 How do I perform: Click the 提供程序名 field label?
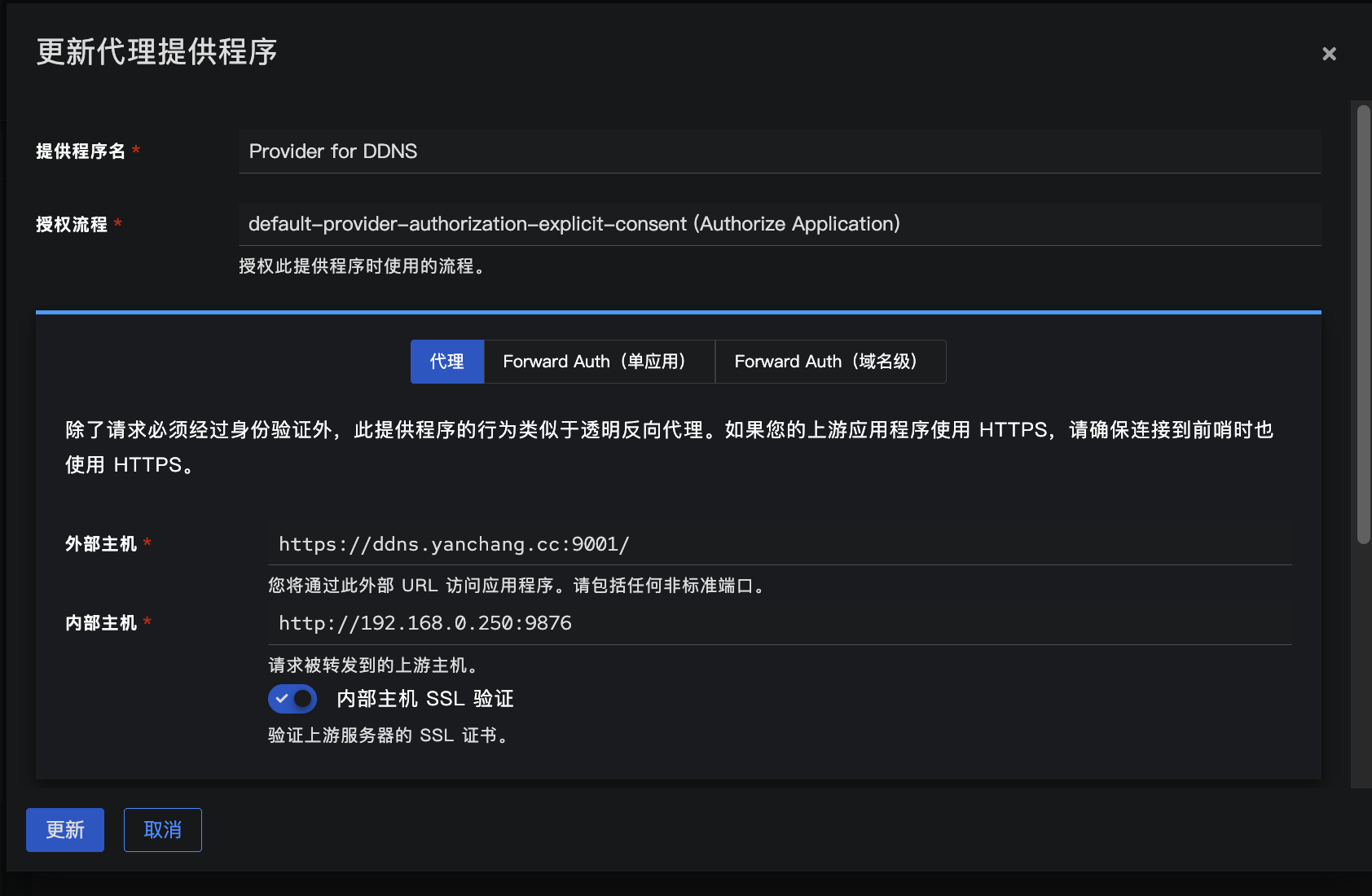(x=81, y=152)
